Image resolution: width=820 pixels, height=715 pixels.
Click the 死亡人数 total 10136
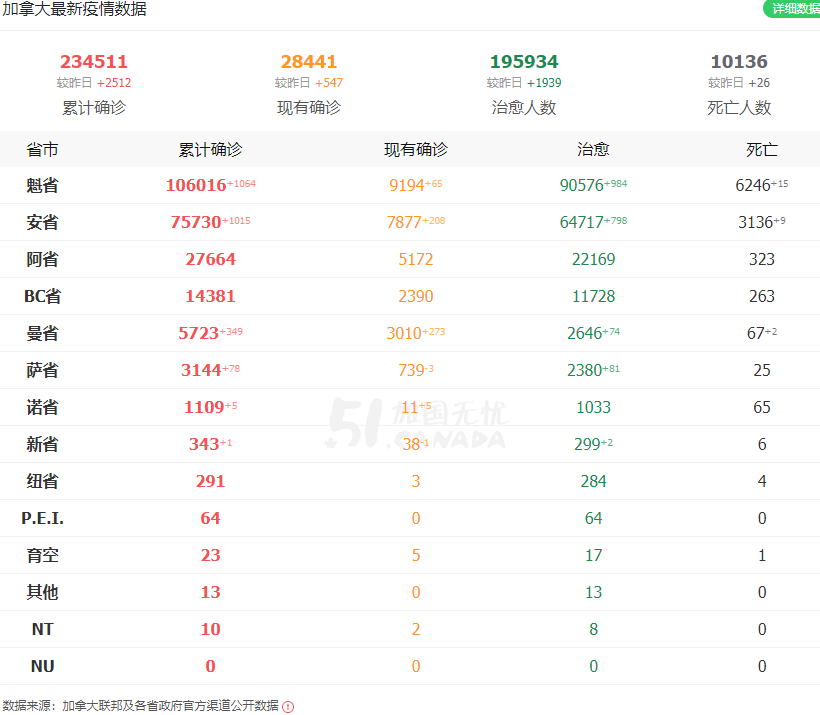coord(739,62)
